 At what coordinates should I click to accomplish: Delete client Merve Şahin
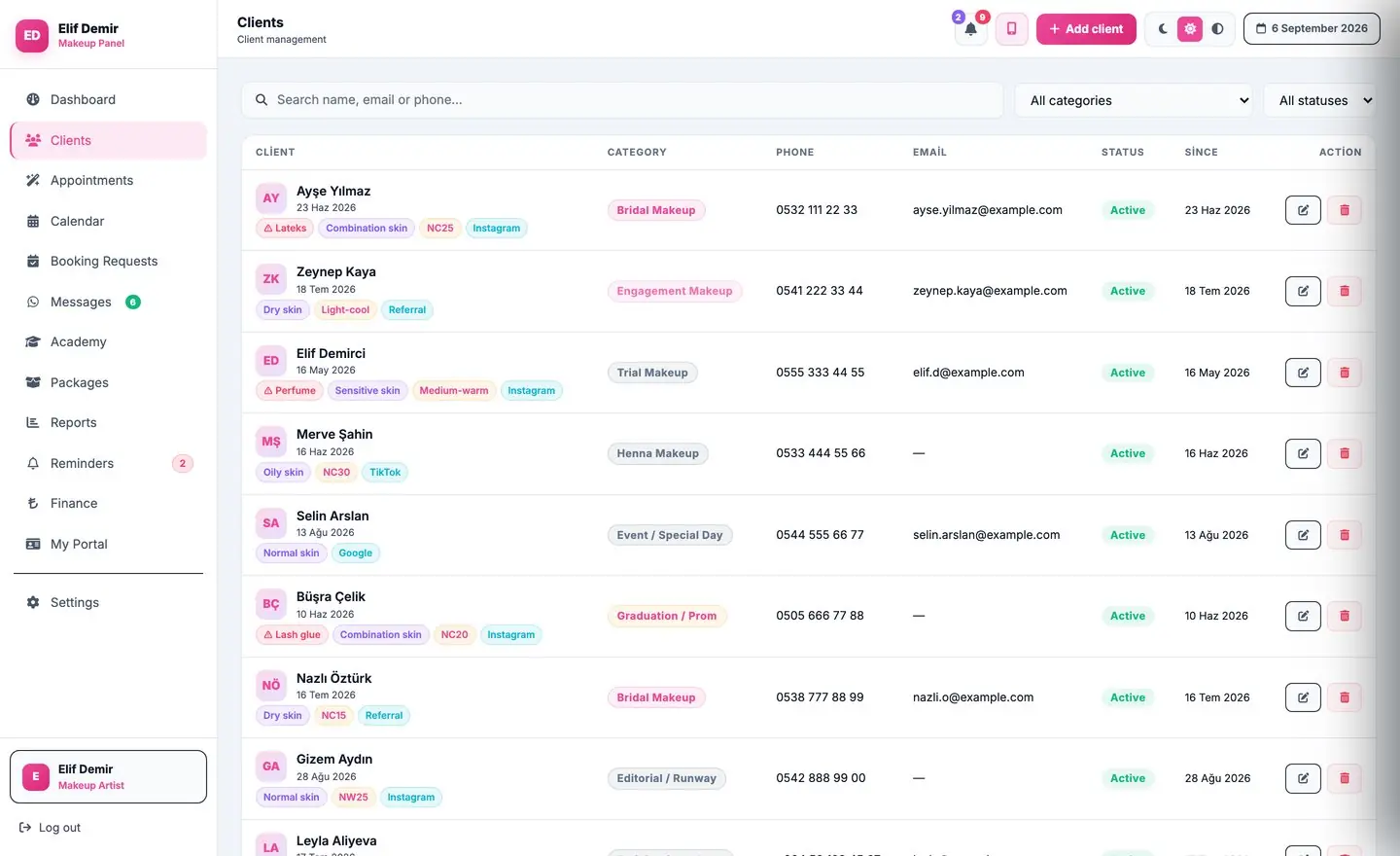pyautogui.click(x=1345, y=453)
